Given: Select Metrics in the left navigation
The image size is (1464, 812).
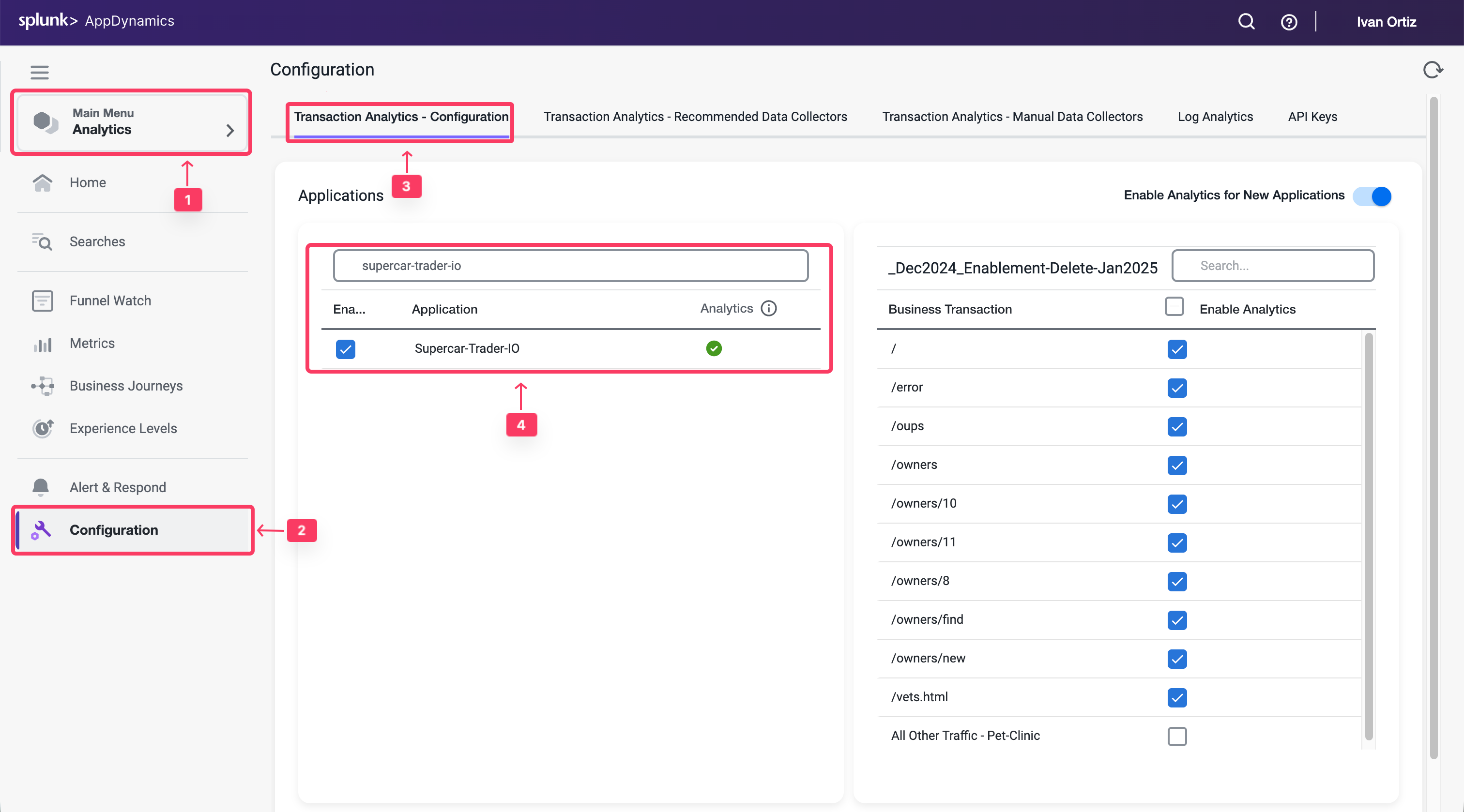Looking at the screenshot, I should click(x=92, y=343).
